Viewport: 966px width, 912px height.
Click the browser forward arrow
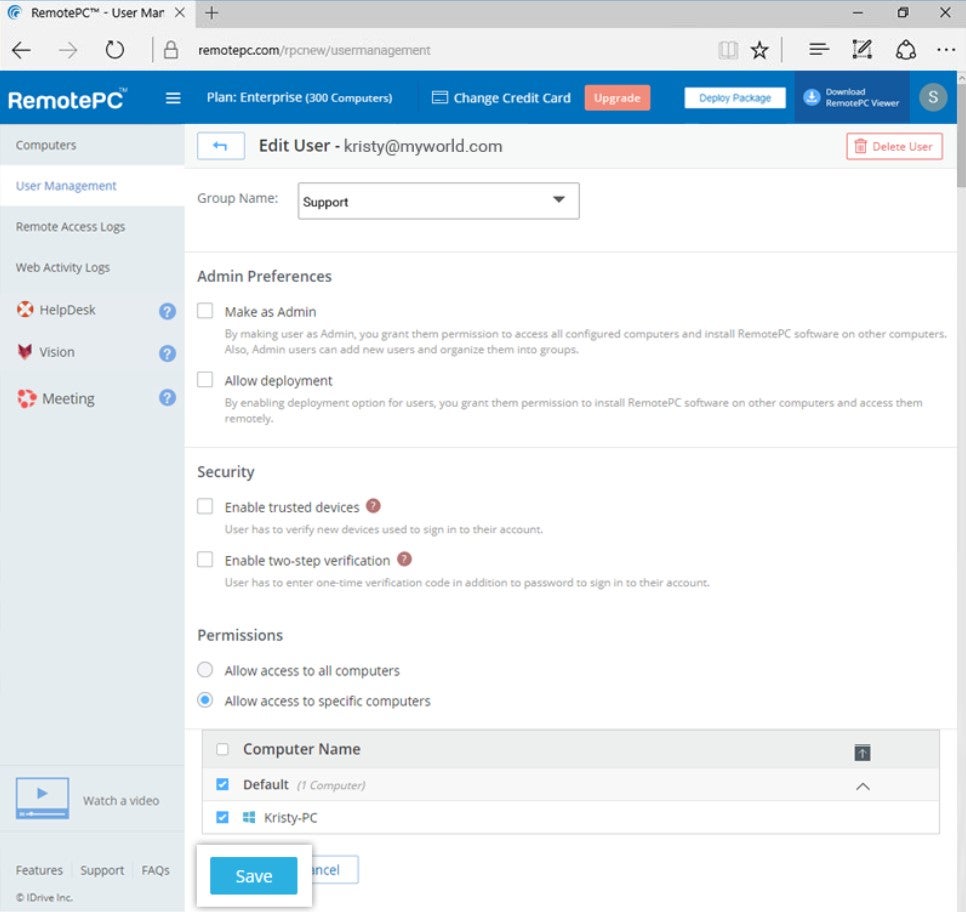pos(68,50)
